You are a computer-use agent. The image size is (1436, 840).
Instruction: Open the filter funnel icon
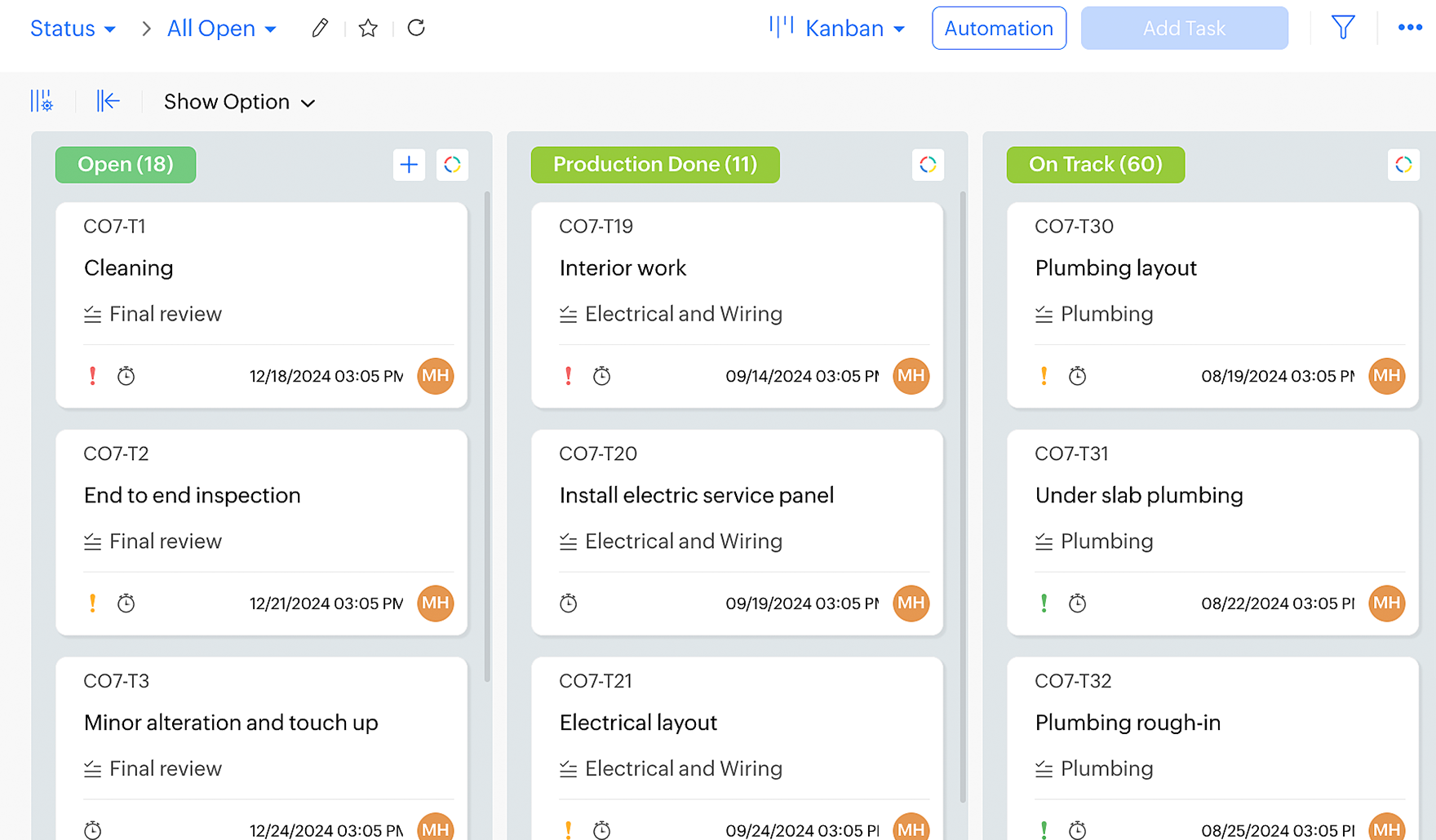(x=1342, y=28)
